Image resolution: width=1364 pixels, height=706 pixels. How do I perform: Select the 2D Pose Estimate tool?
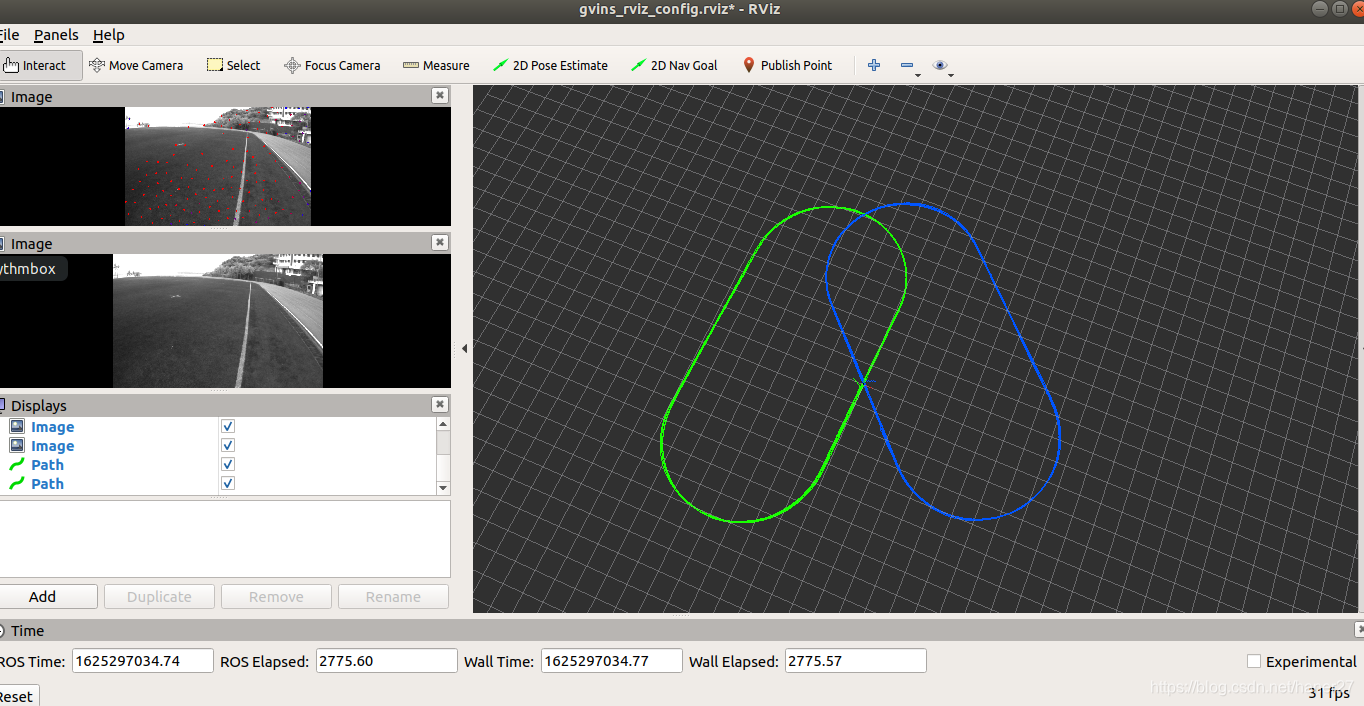pyautogui.click(x=550, y=65)
